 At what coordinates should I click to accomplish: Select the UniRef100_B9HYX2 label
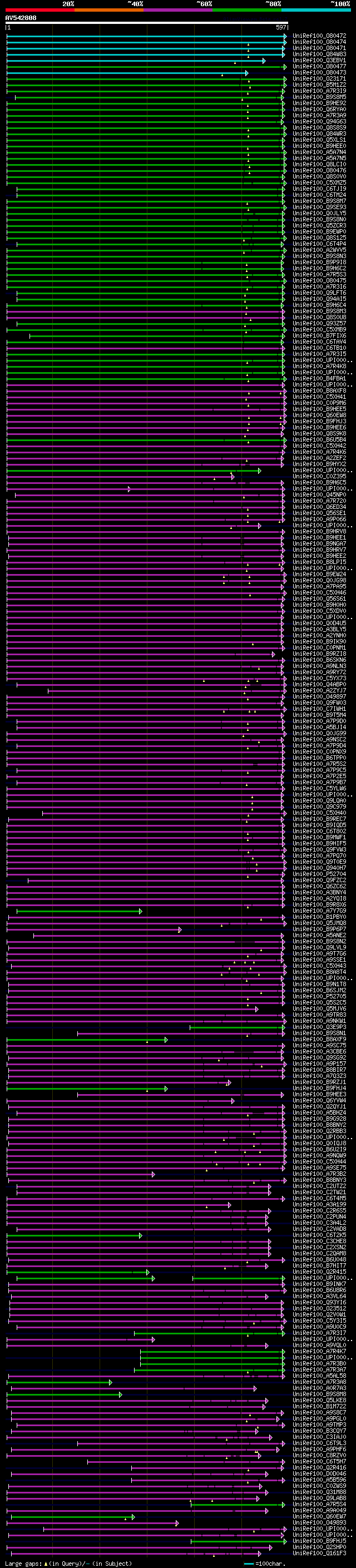(319, 464)
